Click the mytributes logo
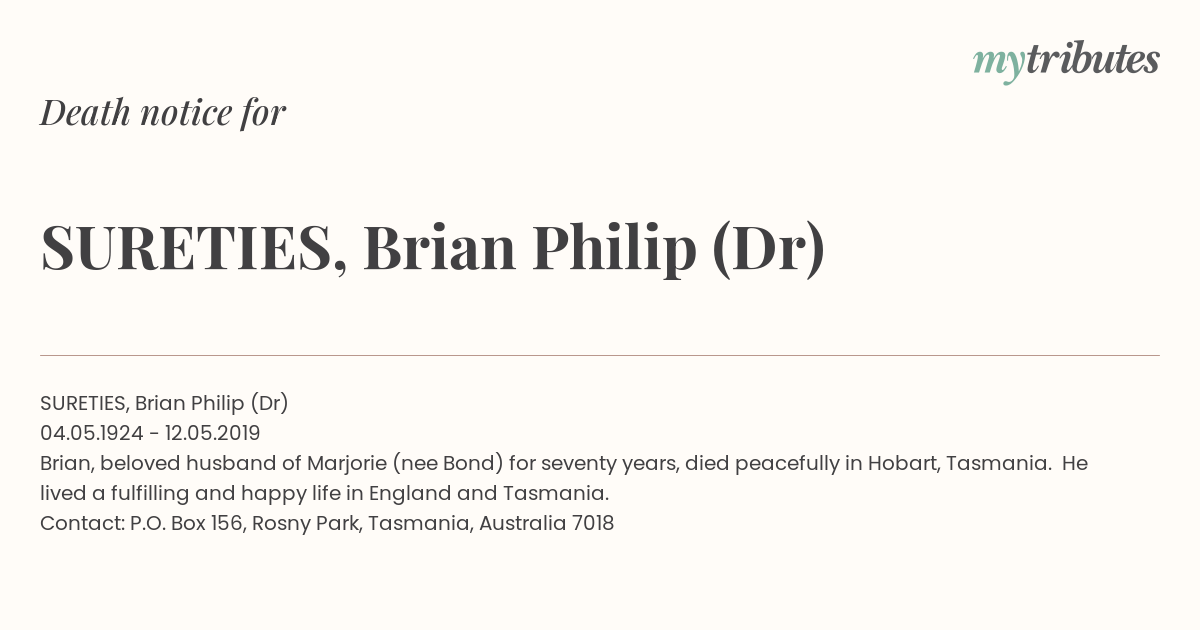This screenshot has height=630, width=1200. click(1066, 62)
